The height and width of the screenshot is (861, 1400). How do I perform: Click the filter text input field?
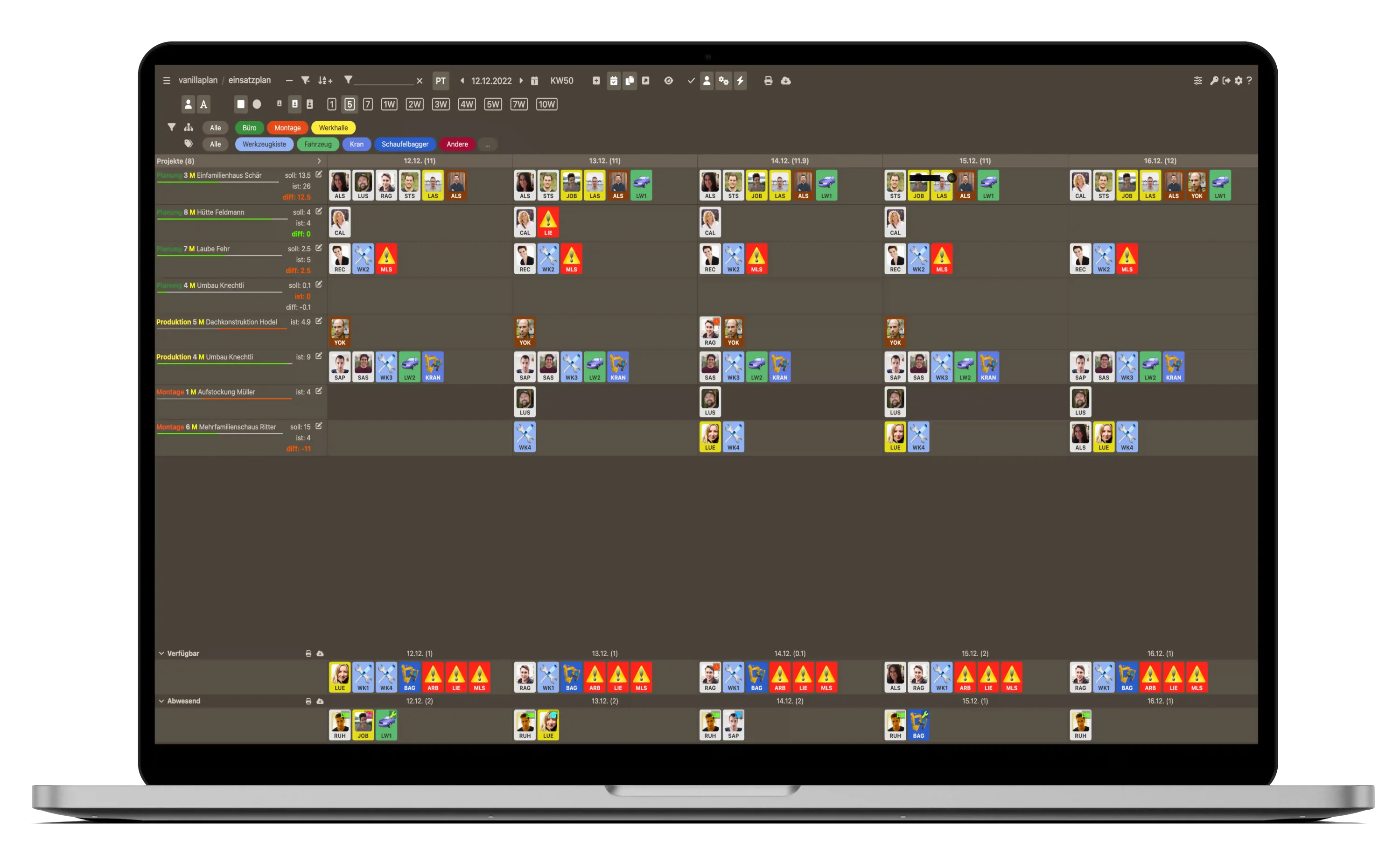coord(385,81)
